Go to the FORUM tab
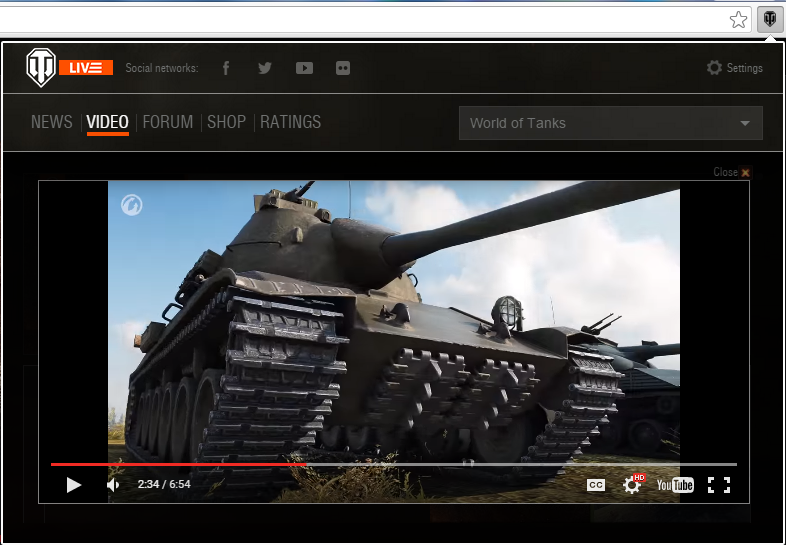Screen dimensions: 786x545 pyautogui.click(x=167, y=122)
